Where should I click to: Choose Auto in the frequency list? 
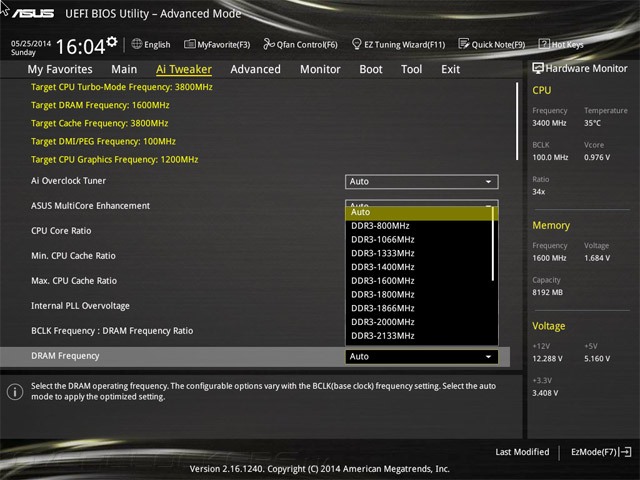(x=419, y=212)
